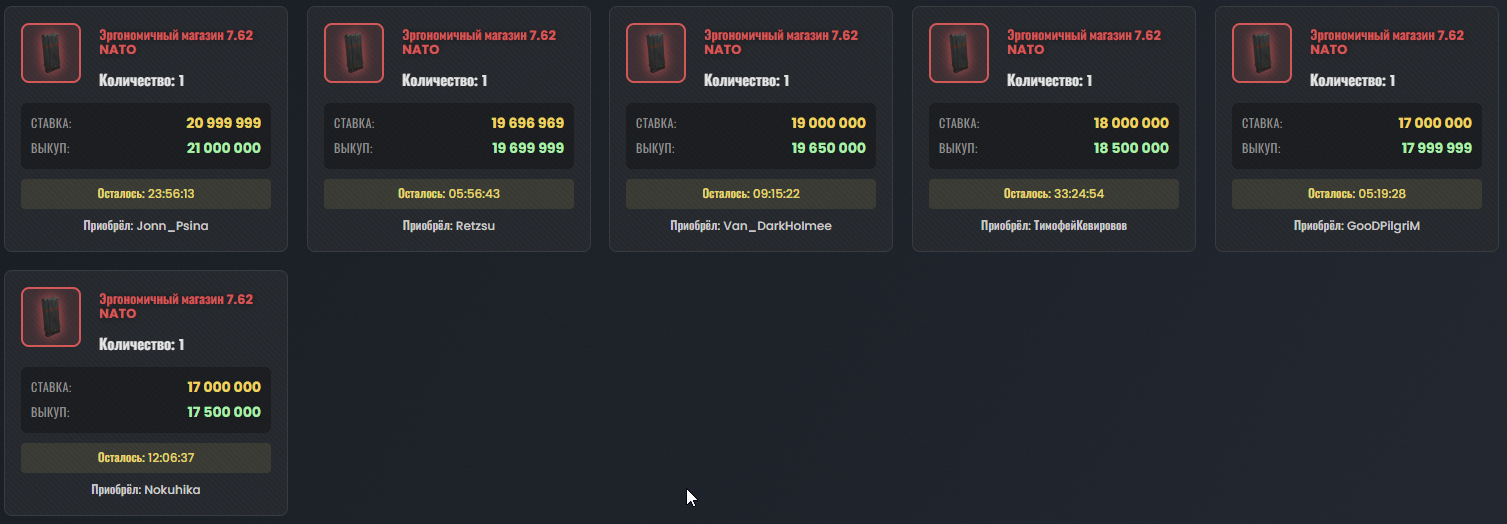Click the magazine icon in GooDPilgriM's lot
The height and width of the screenshot is (524, 1507).
click(1262, 53)
